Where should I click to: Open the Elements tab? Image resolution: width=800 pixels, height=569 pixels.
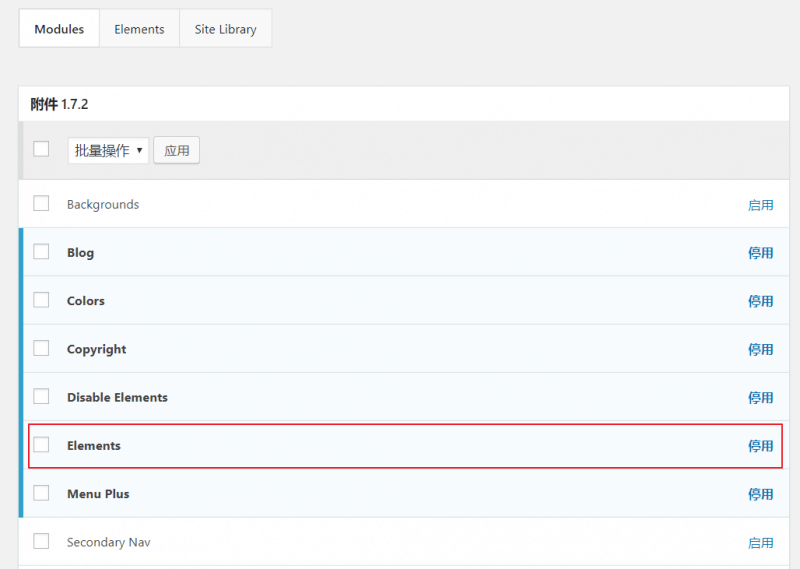[x=139, y=29]
